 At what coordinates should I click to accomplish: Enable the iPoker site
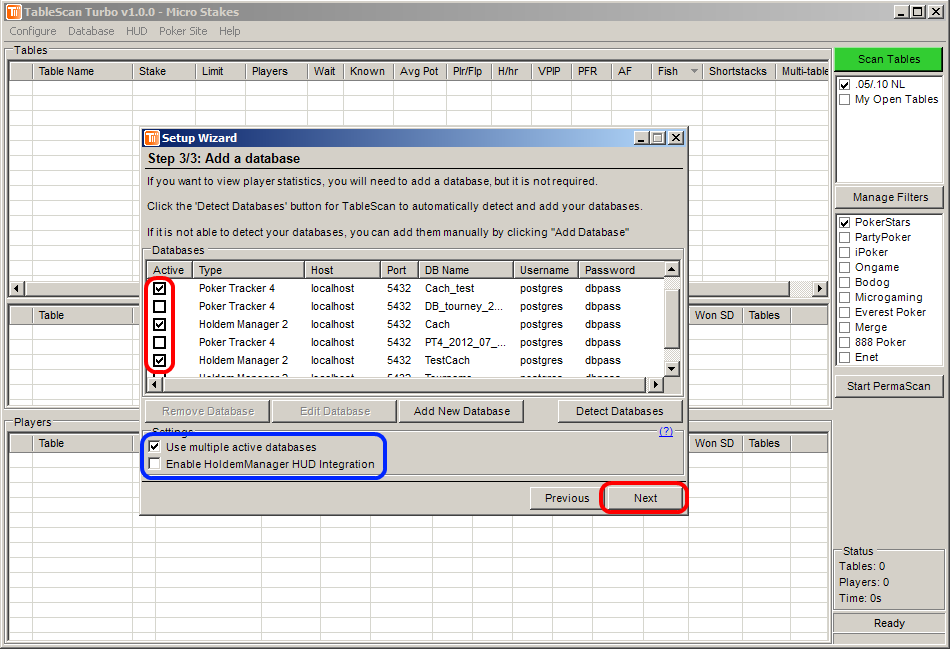tap(845, 252)
